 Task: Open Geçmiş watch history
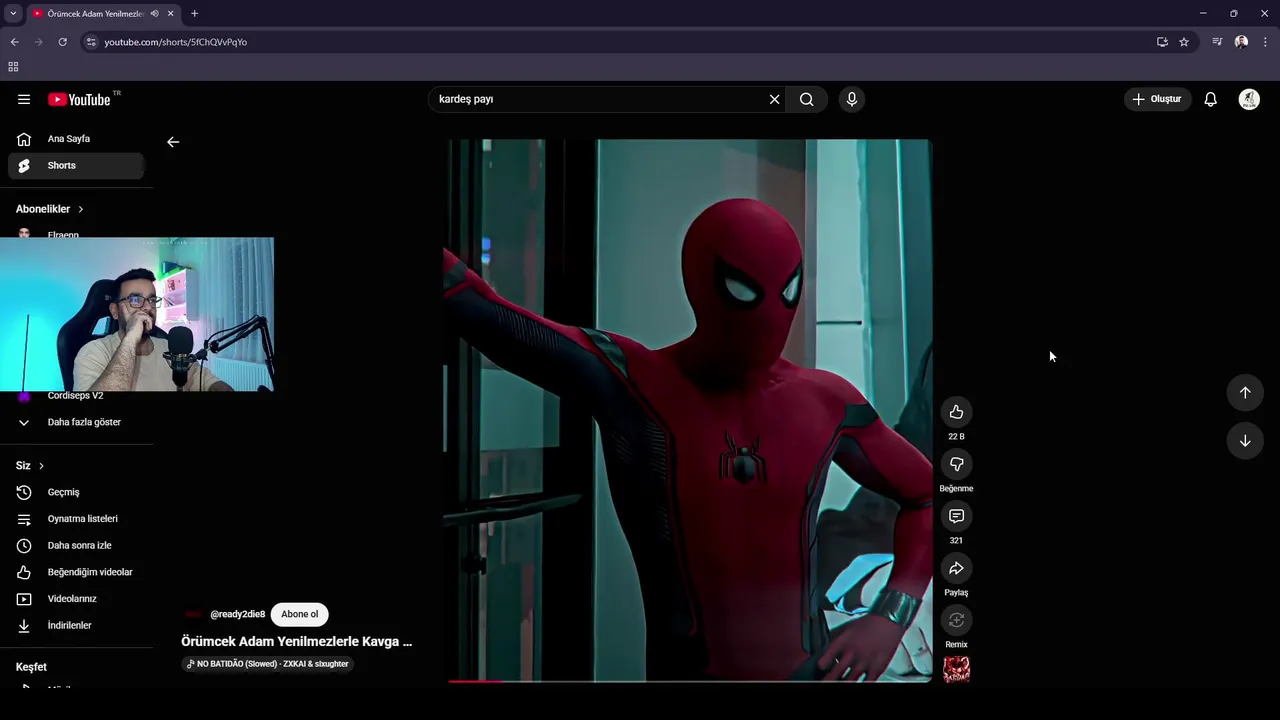tap(76, 492)
